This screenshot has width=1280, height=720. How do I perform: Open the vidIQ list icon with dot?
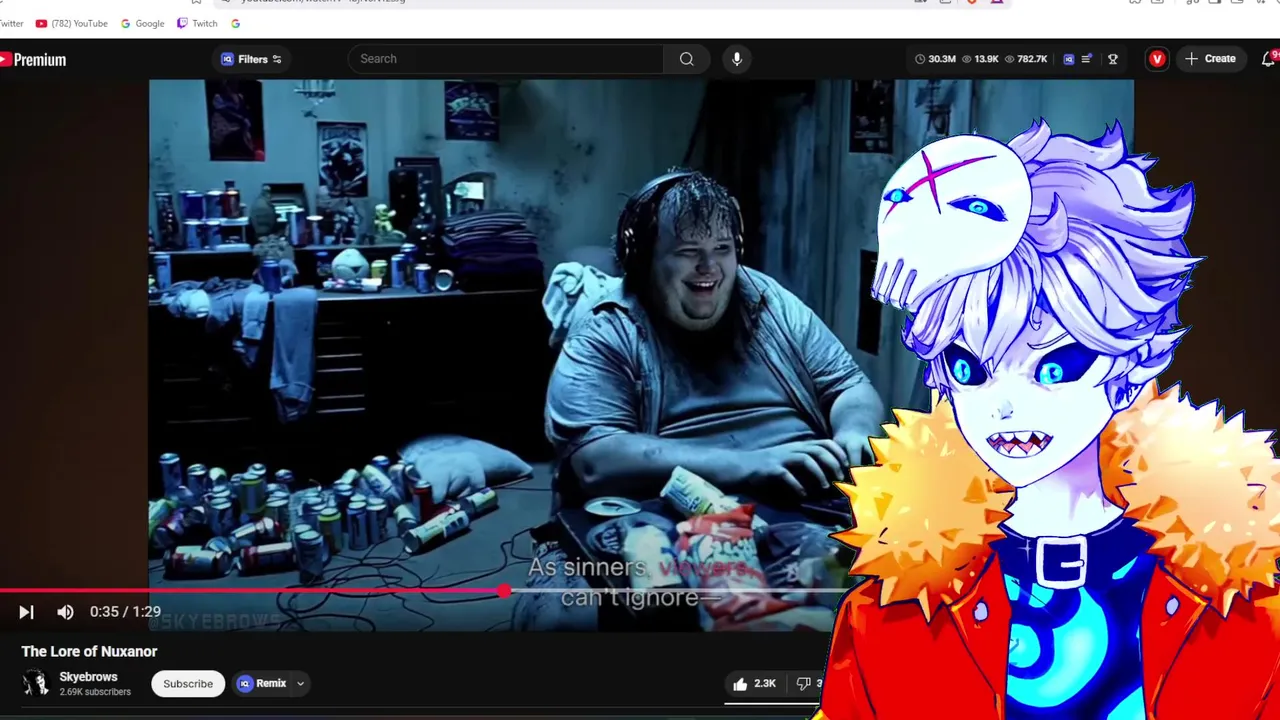pos(1087,59)
